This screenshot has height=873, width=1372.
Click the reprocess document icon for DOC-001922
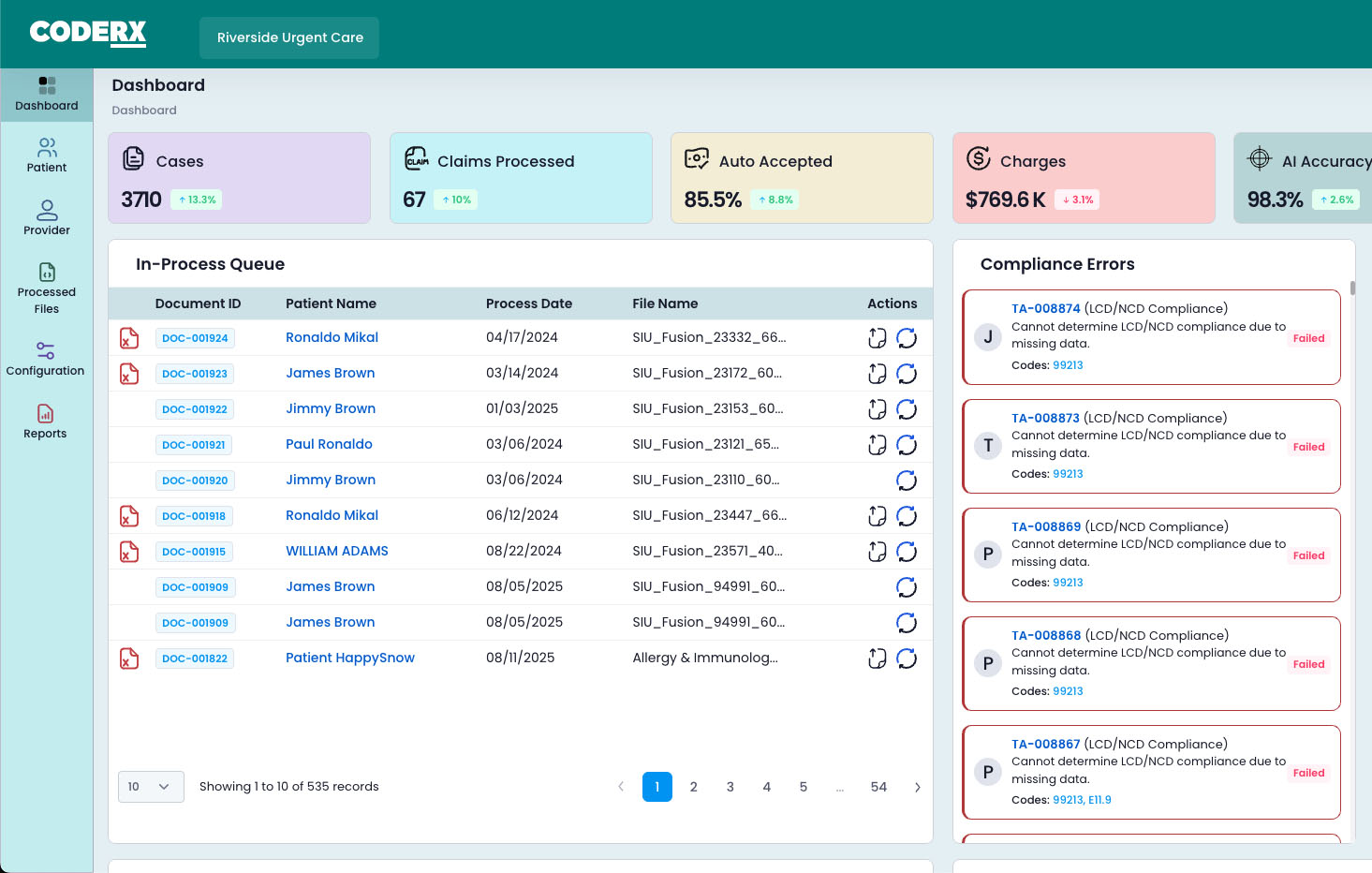[877, 409]
